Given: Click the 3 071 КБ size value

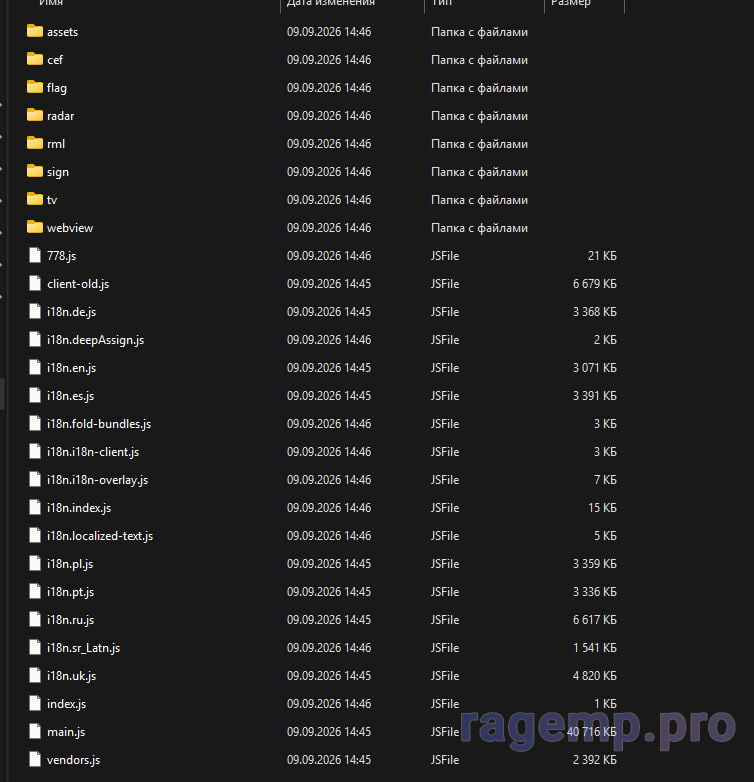Looking at the screenshot, I should (595, 368).
